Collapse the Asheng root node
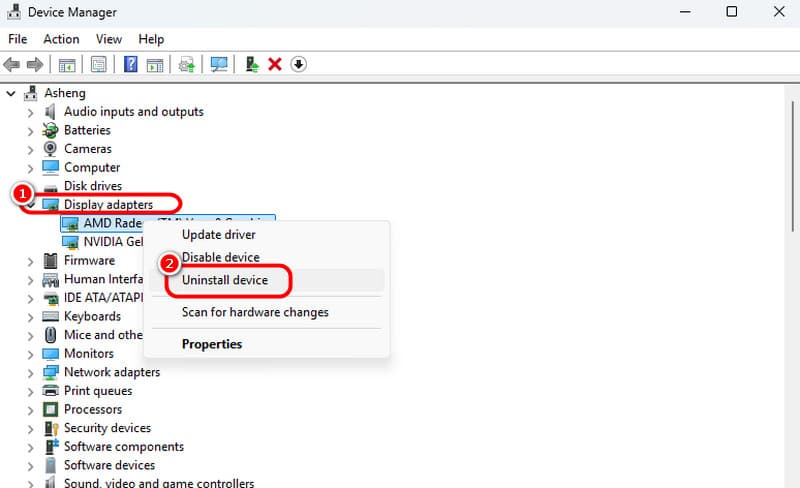The image size is (800, 488). 12,93
